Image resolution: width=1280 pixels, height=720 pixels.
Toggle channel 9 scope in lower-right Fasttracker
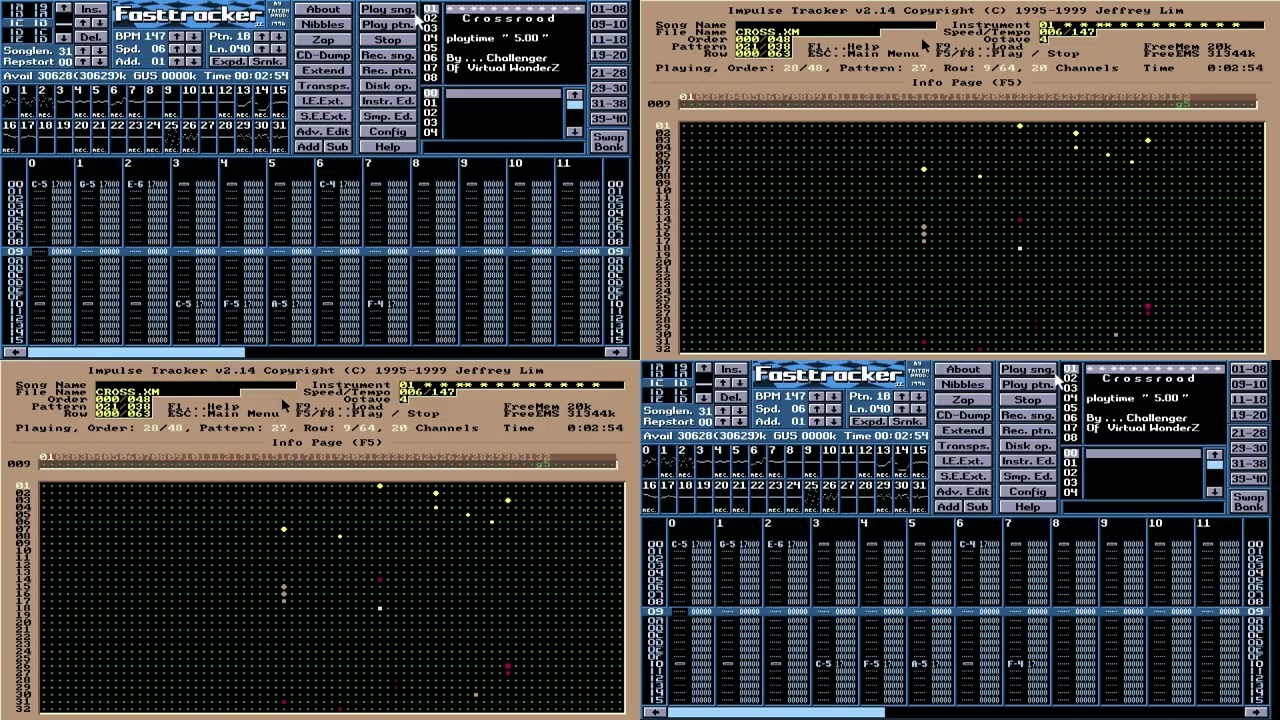pos(812,461)
